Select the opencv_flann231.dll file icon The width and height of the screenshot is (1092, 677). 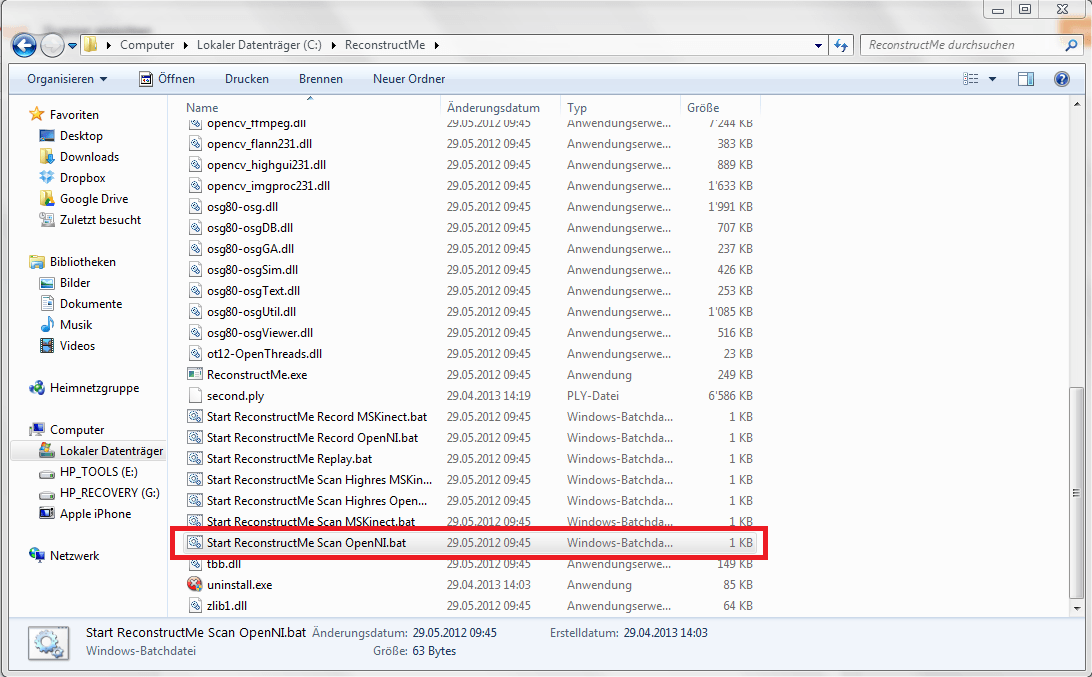point(195,143)
